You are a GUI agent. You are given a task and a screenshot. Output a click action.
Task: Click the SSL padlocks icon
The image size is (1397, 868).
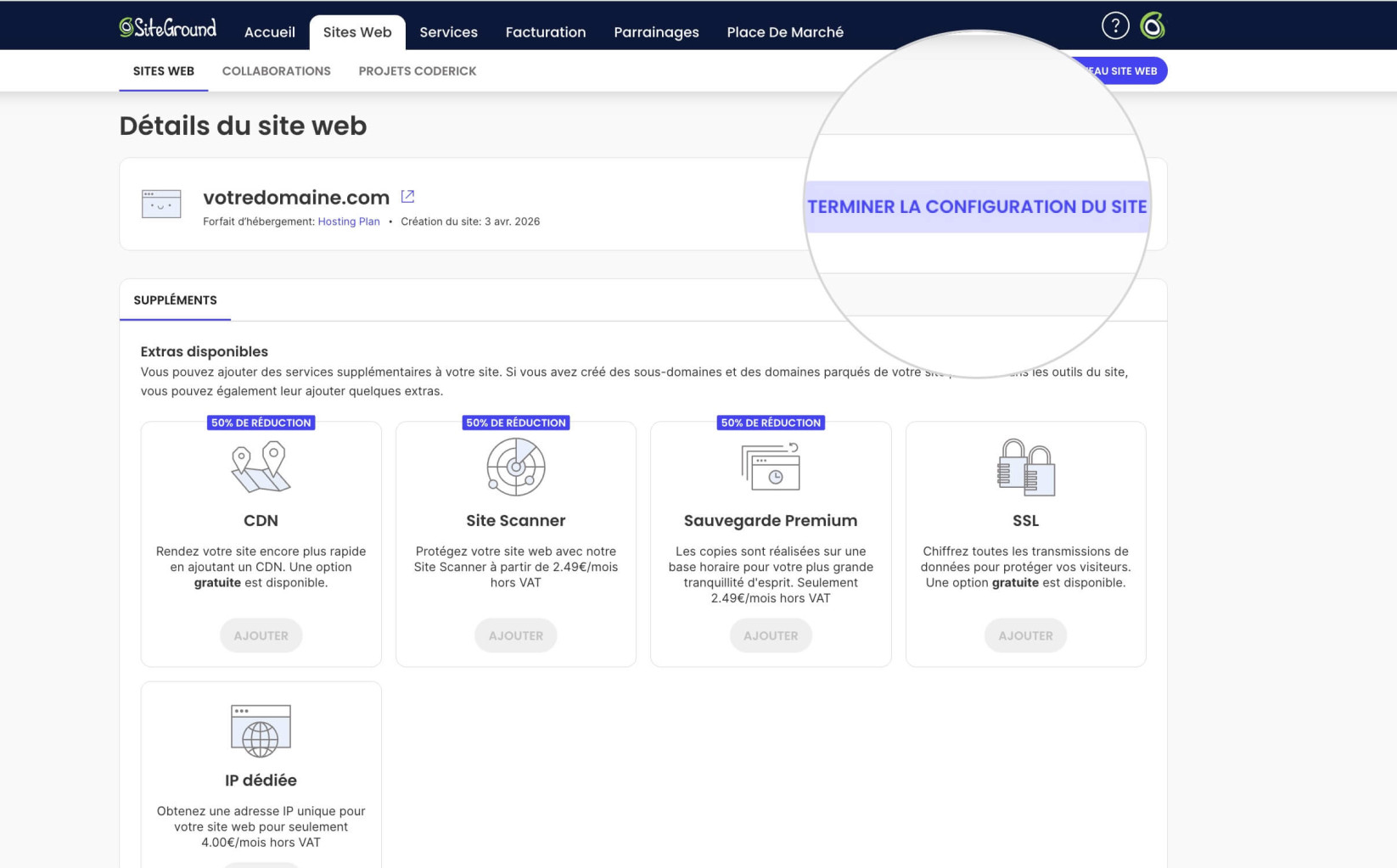coord(1025,468)
